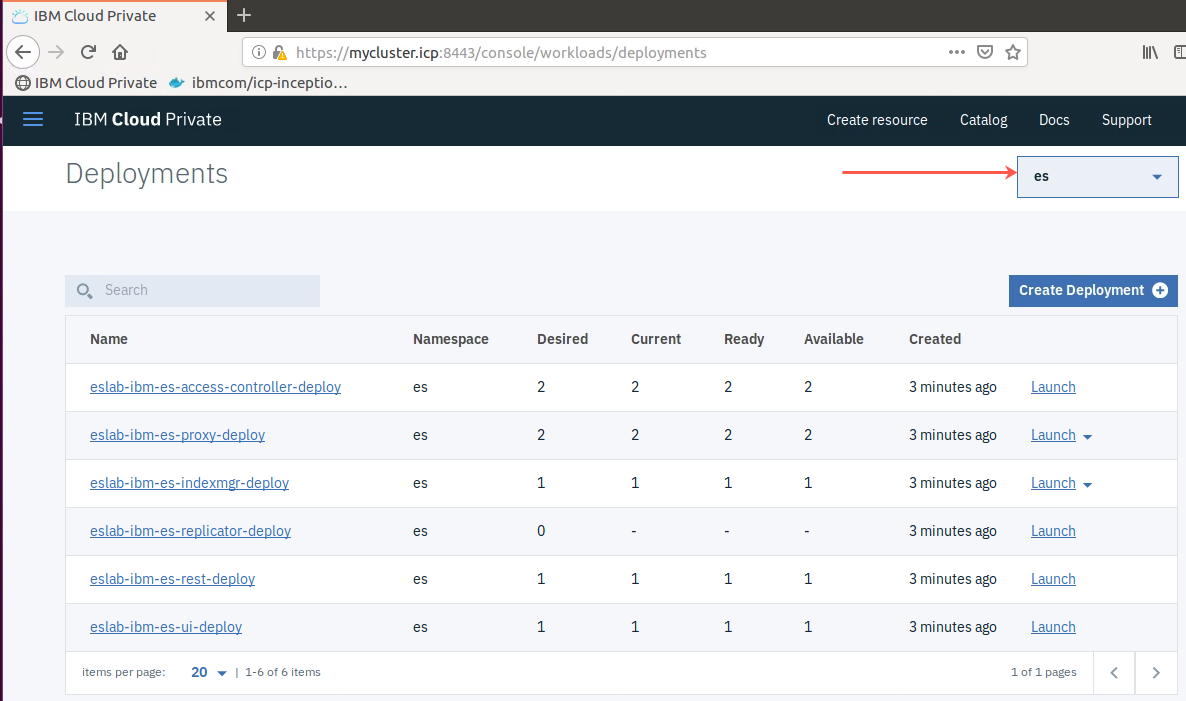Open a new browser tab
The height and width of the screenshot is (701, 1186).
pyautogui.click(x=244, y=15)
